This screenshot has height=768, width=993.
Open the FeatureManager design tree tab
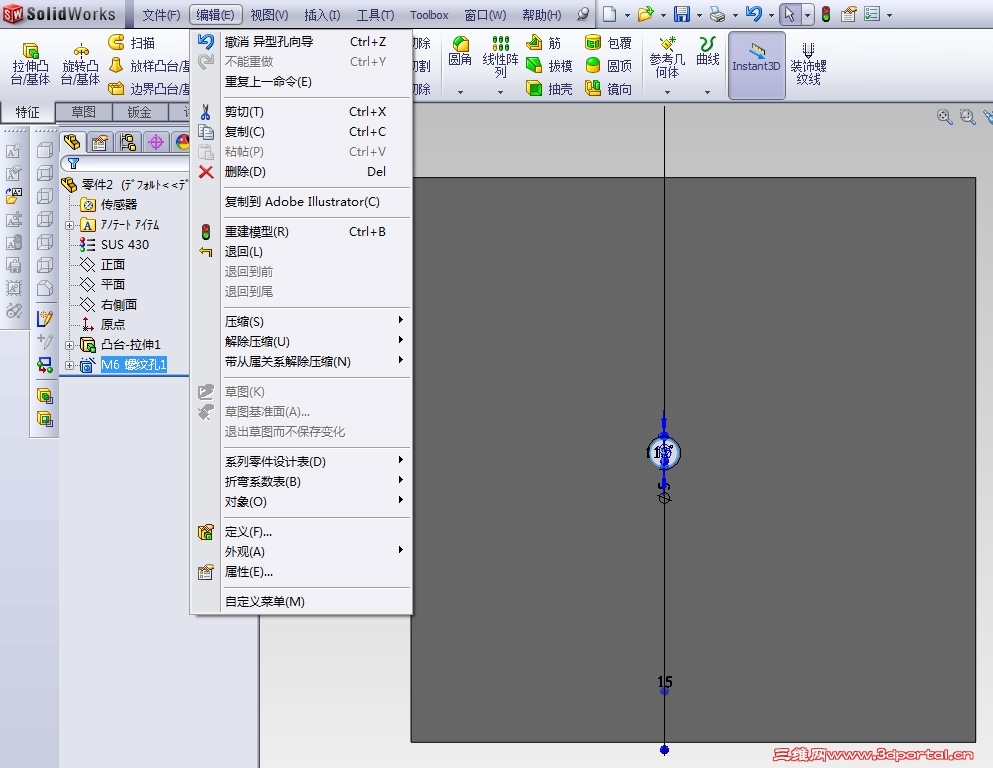click(72, 142)
